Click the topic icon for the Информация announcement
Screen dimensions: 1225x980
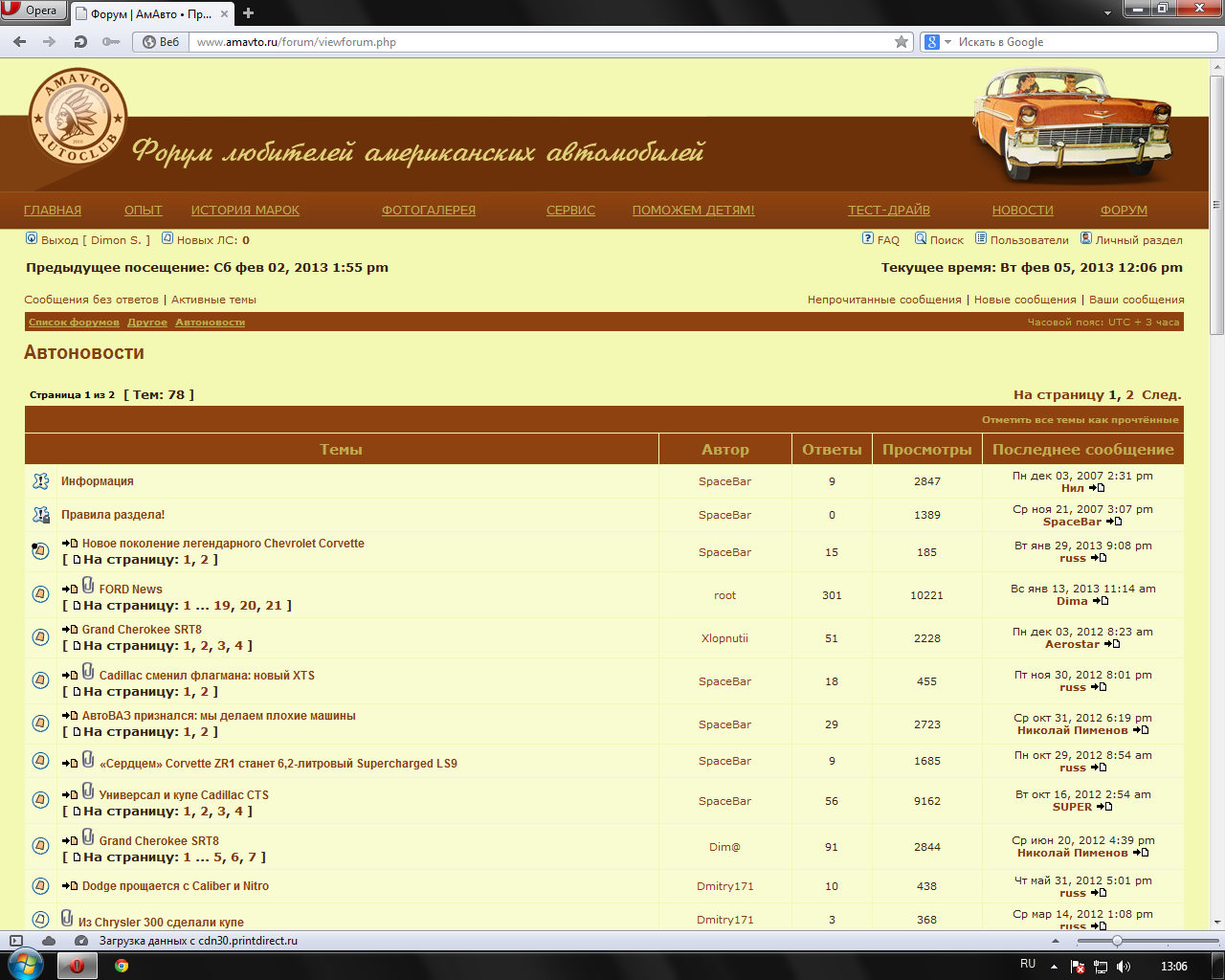41,481
